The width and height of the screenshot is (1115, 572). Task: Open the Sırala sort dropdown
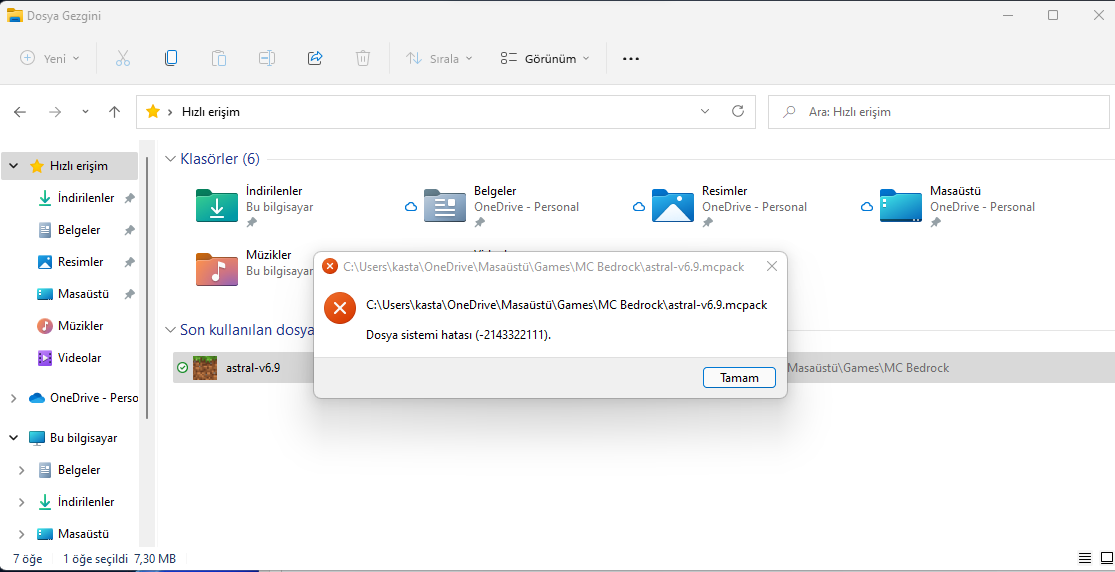(x=439, y=58)
